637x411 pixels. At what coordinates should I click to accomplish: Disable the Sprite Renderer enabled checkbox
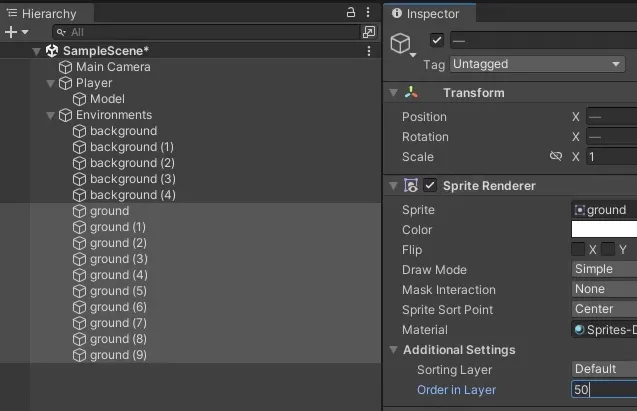point(430,186)
